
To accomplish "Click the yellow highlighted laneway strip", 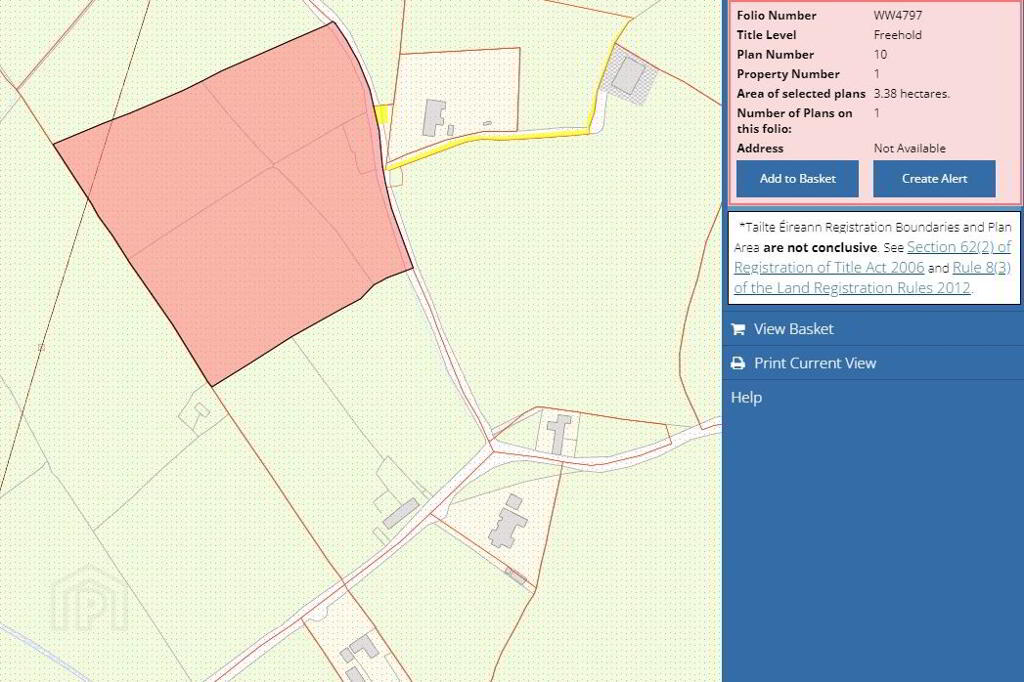I will tap(500, 136).
